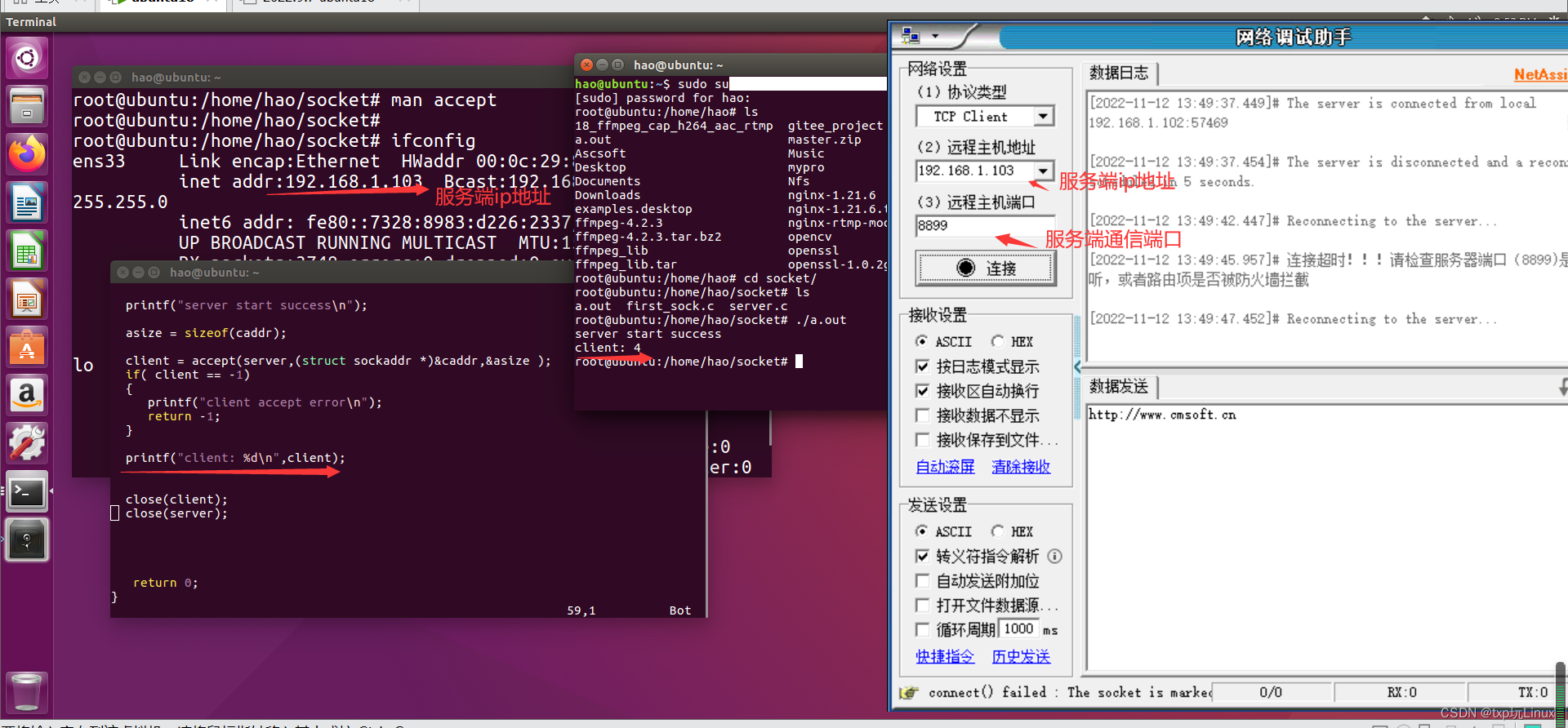
Task: Open the Ubuntu Dash search launcher
Action: 27,58
